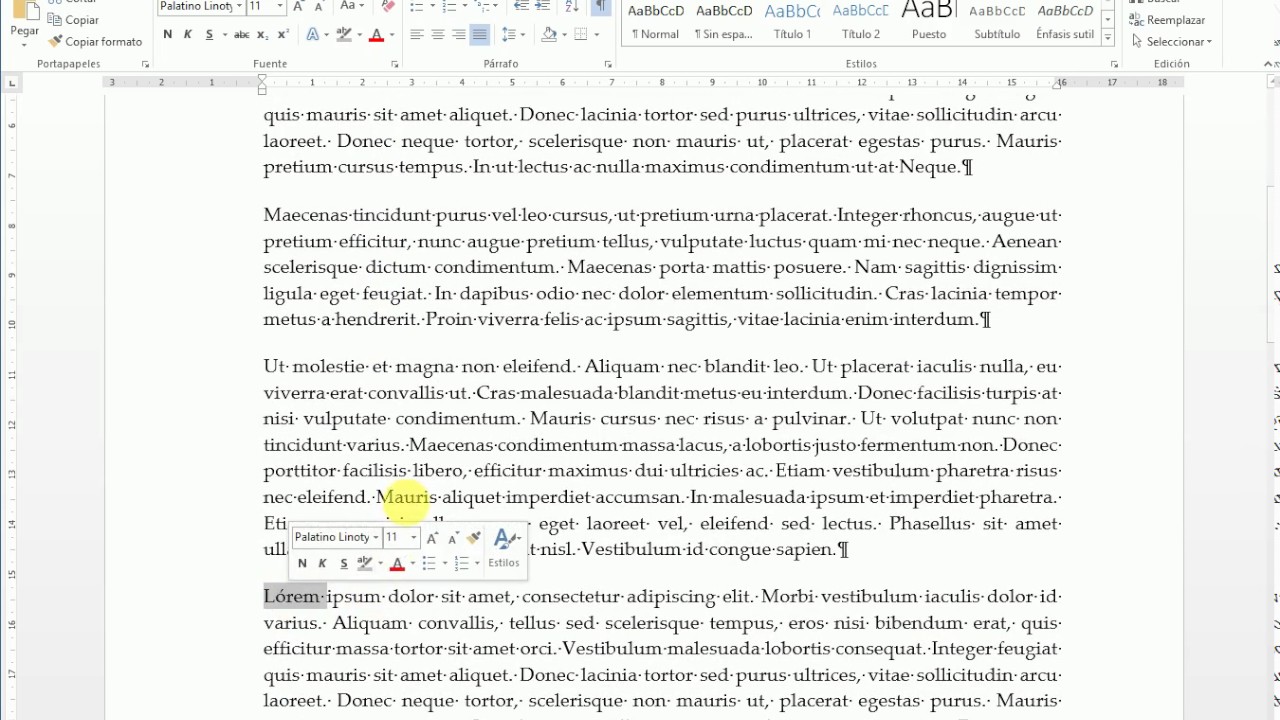Apply highlight using the ribbon highlighter icon
Image resolution: width=1280 pixels, height=720 pixels.
(x=344, y=35)
